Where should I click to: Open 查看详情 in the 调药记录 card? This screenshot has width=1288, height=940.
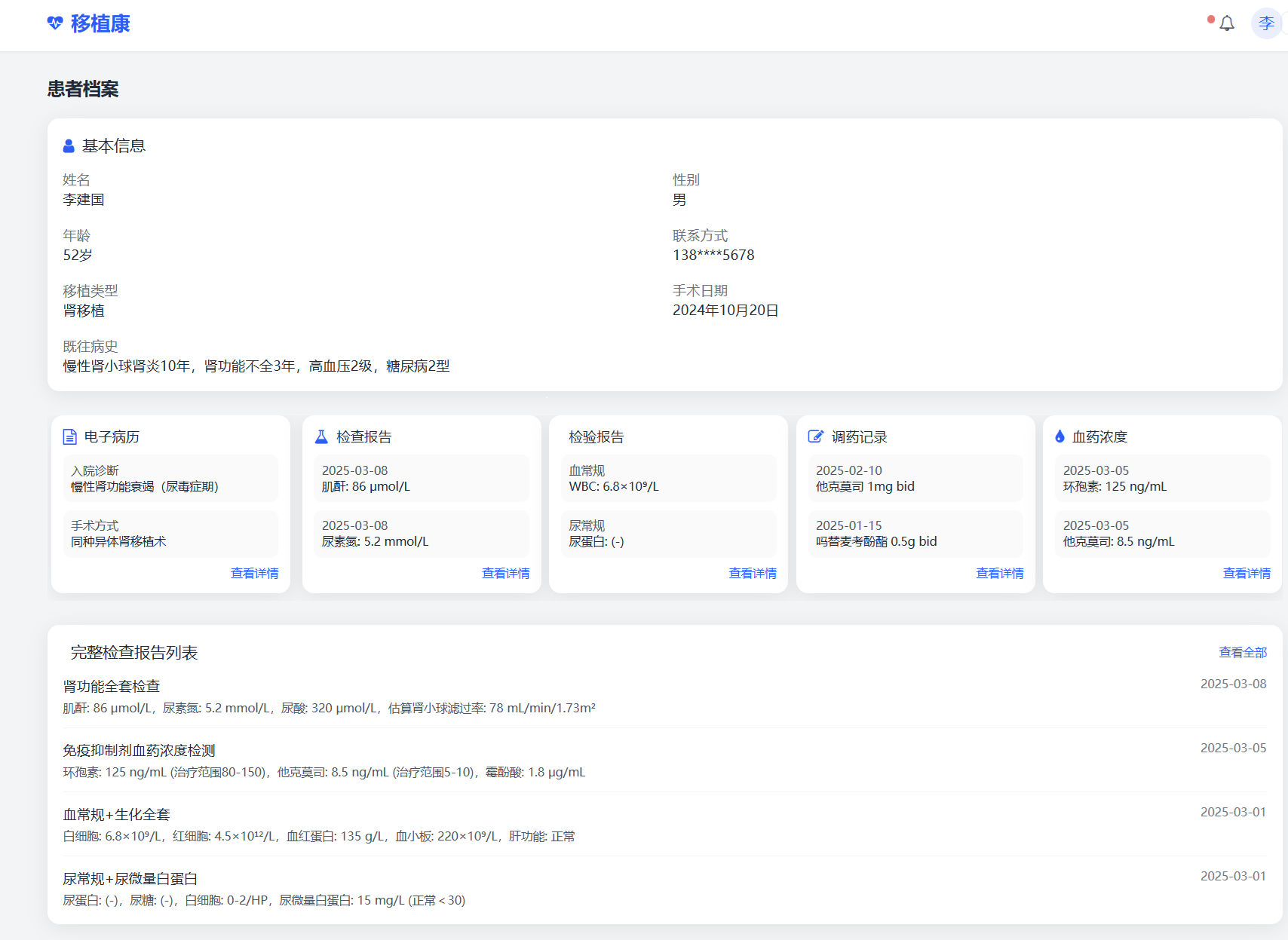[999, 574]
